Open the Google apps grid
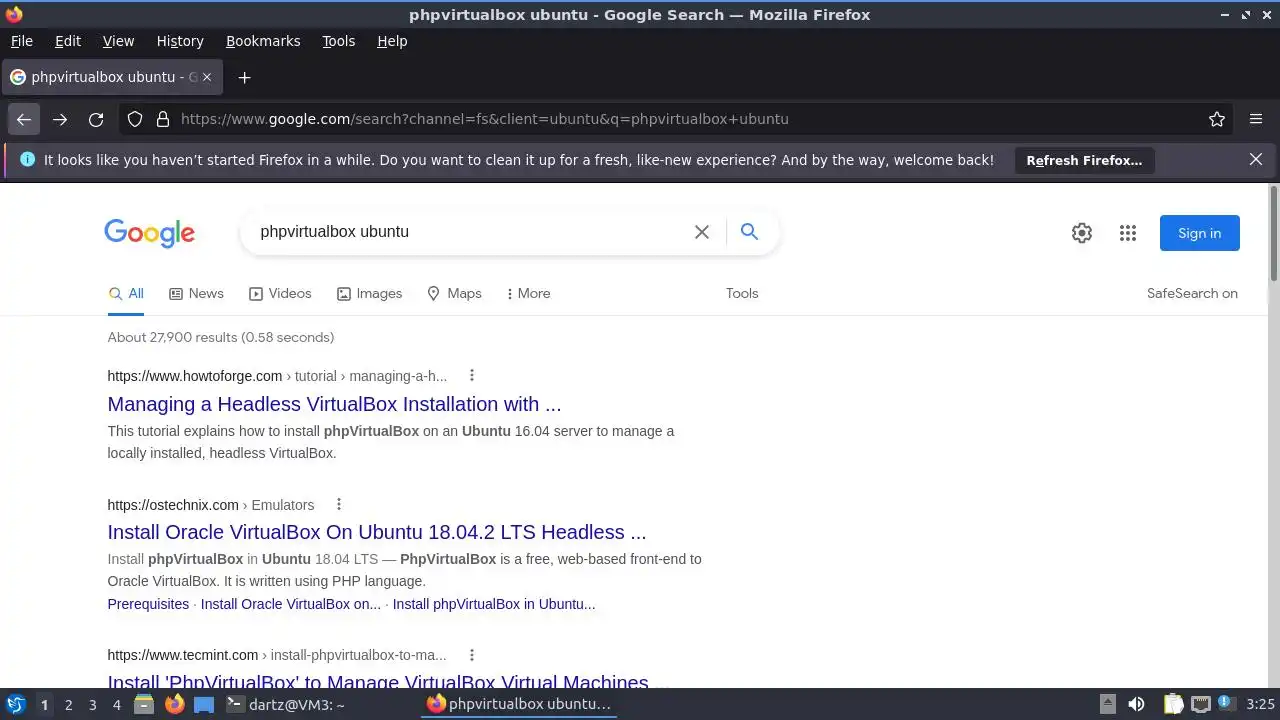This screenshot has height=720, width=1280. click(1128, 233)
